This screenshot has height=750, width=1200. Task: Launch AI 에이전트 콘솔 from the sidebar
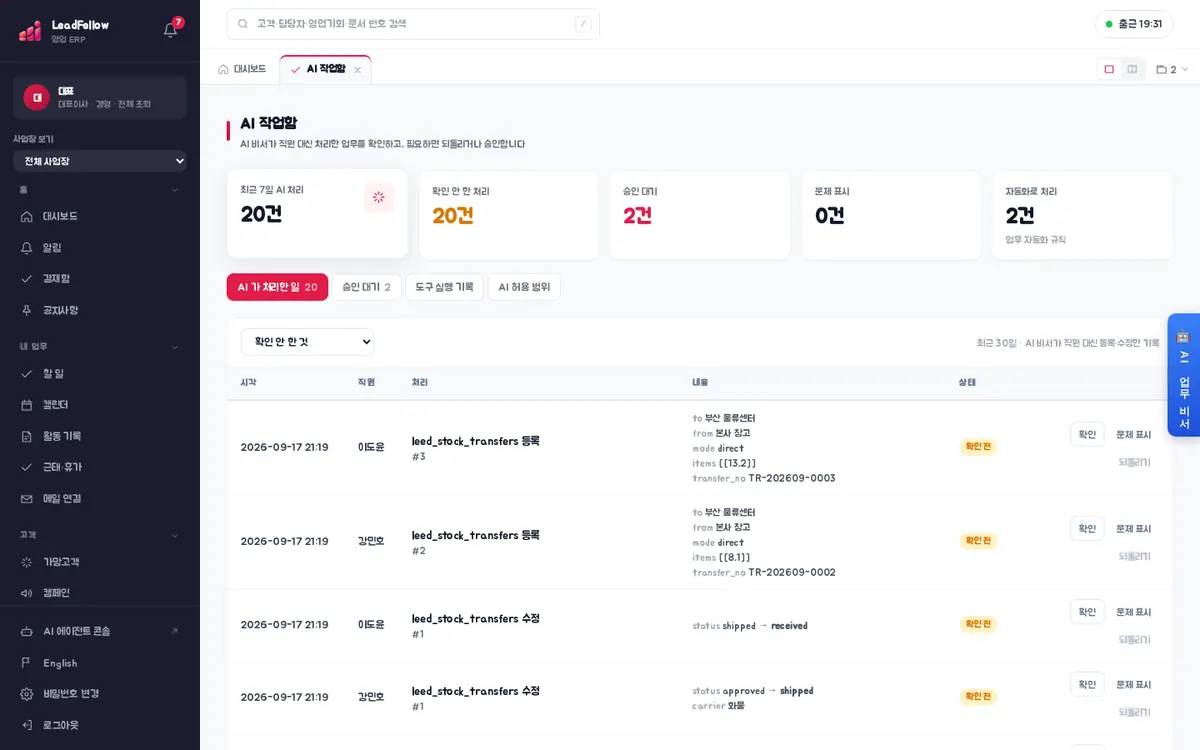100,631
